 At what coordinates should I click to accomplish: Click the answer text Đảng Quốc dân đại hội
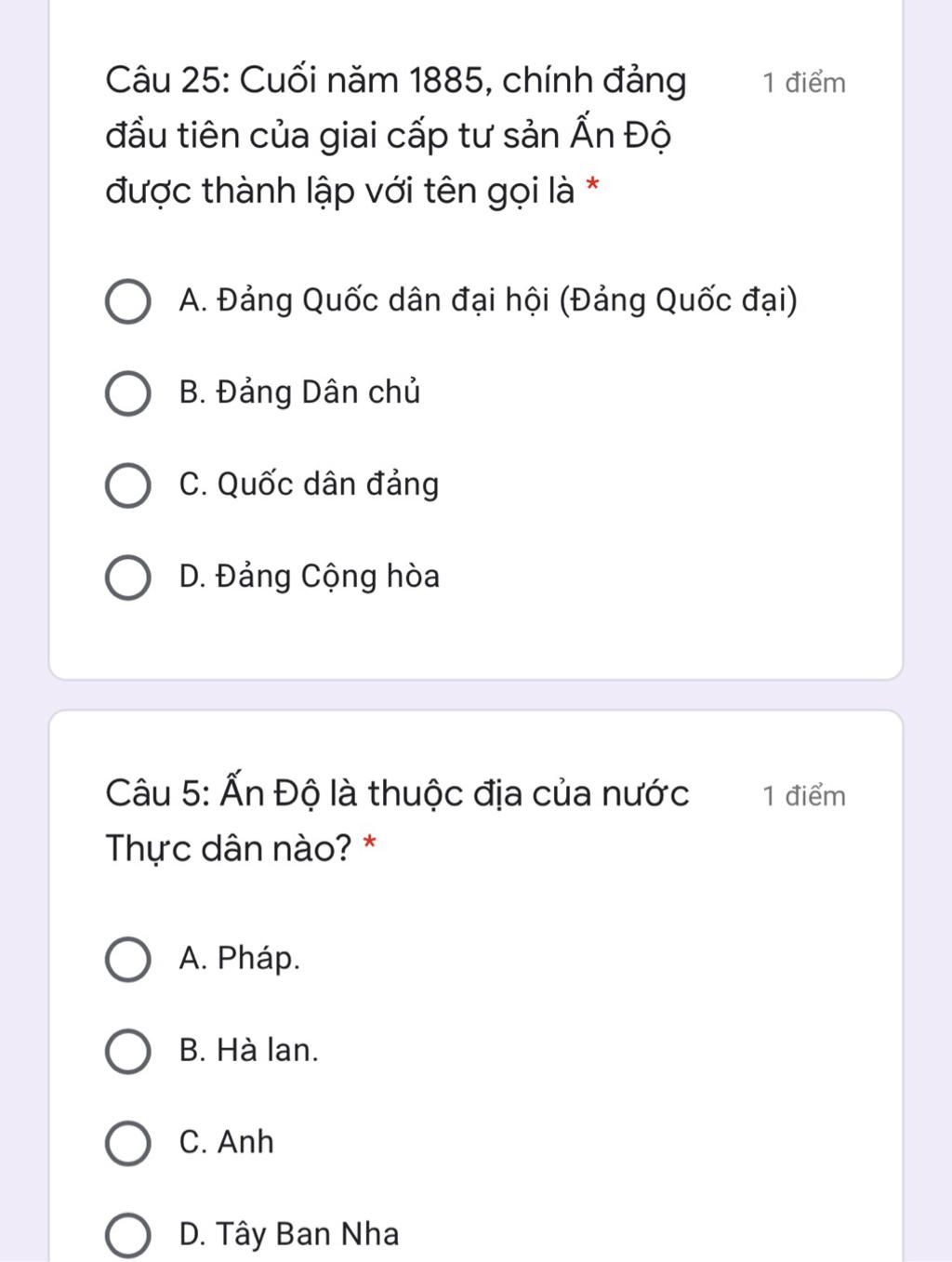488,301
